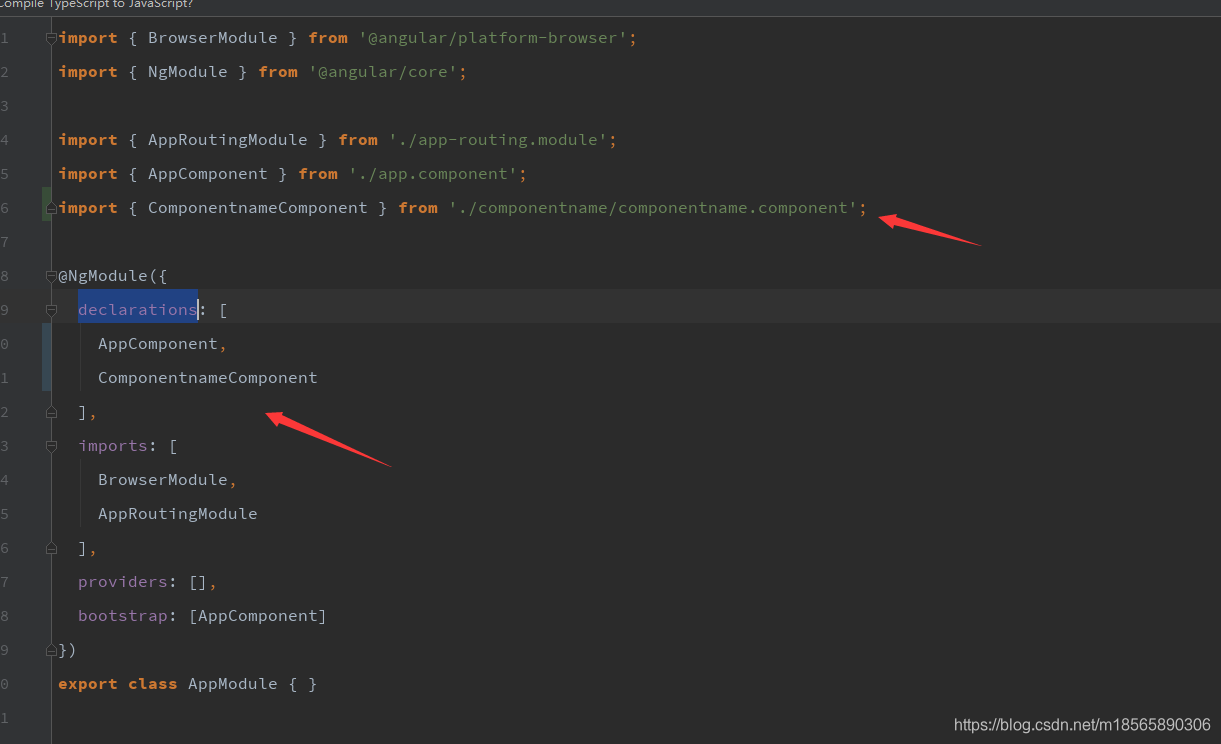Viewport: 1221px width, 744px height.
Task: Click ComponentnameComponent inside the declarations array
Action: click(x=208, y=378)
